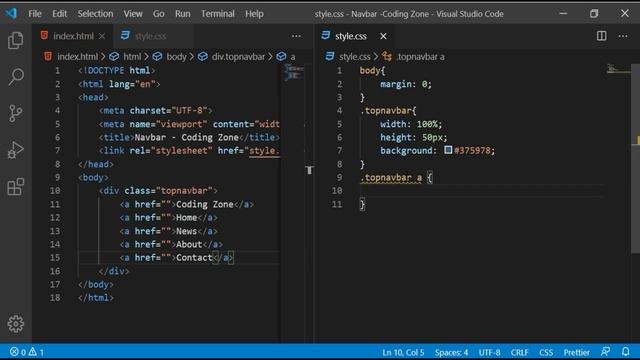Click the right editor vertical scrollbar
The height and width of the screenshot is (360, 640).
click(x=636, y=159)
